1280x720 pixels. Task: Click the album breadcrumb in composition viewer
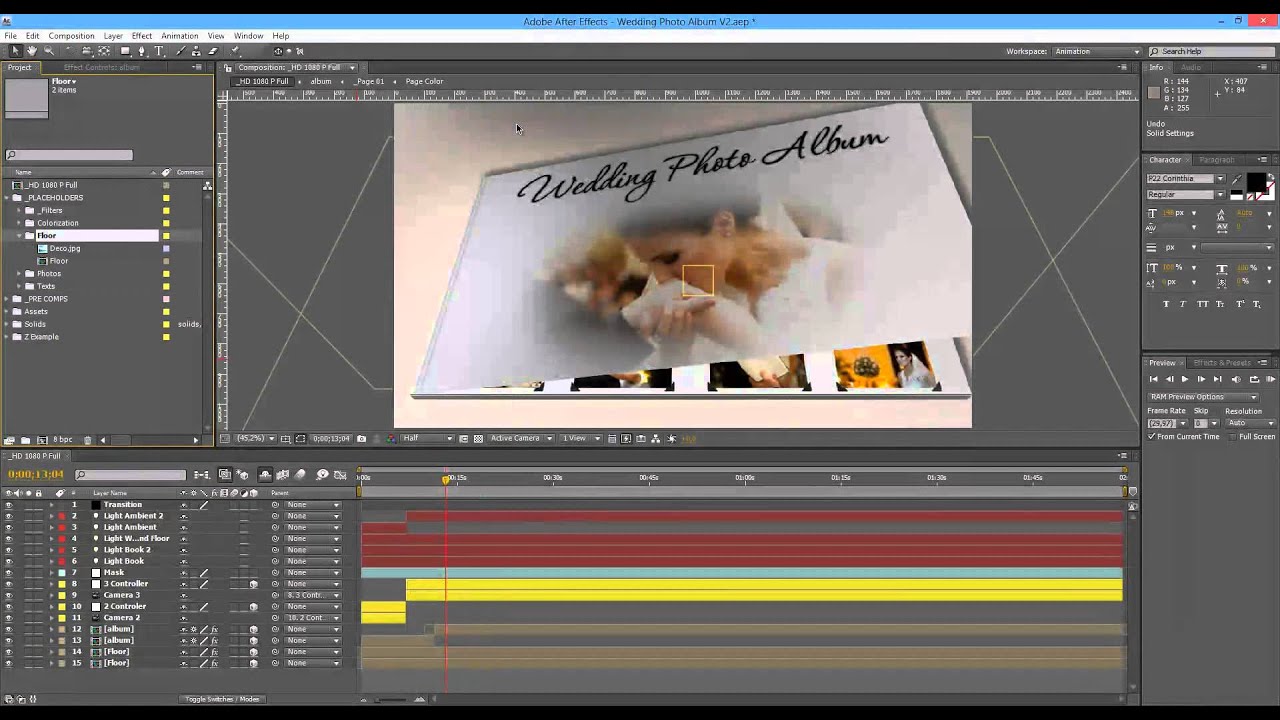click(321, 82)
